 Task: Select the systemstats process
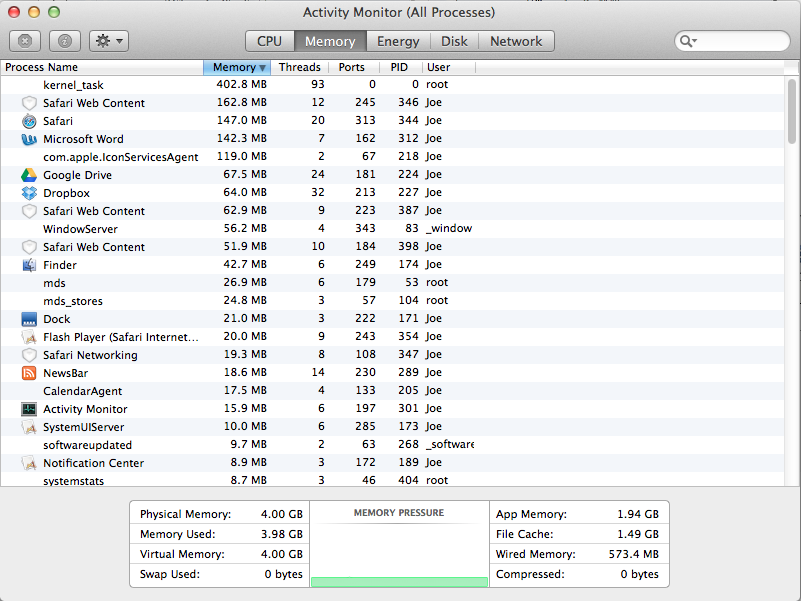[392, 480]
